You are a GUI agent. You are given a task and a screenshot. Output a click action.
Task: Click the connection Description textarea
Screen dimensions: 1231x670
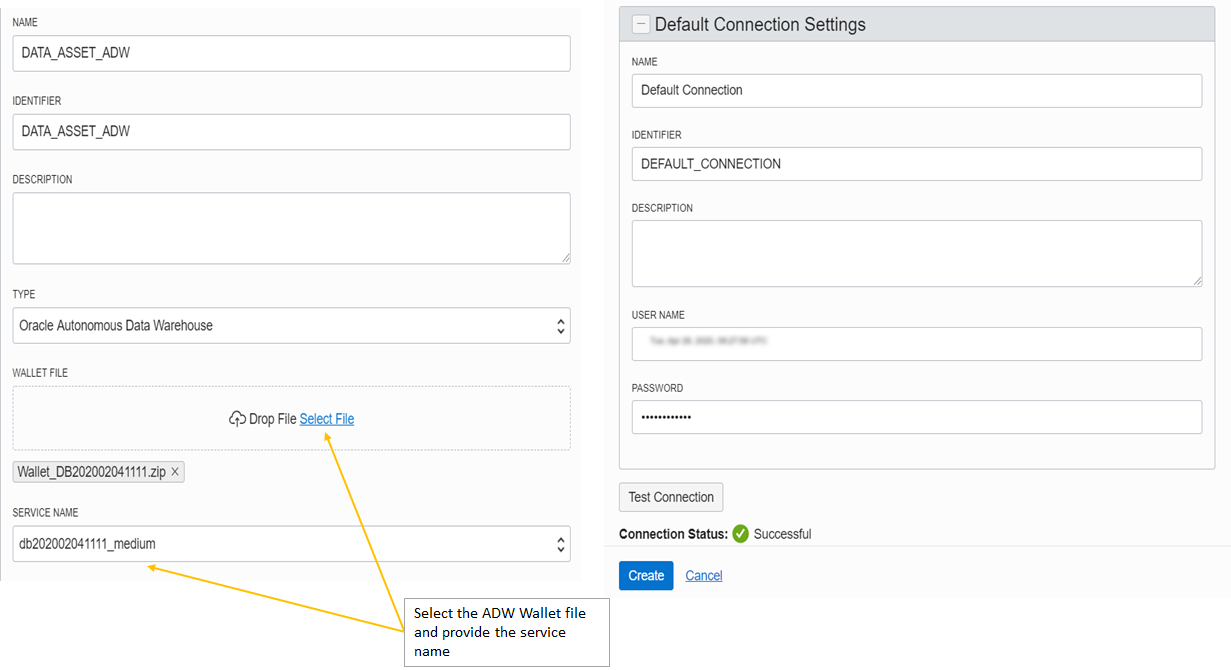(916, 253)
